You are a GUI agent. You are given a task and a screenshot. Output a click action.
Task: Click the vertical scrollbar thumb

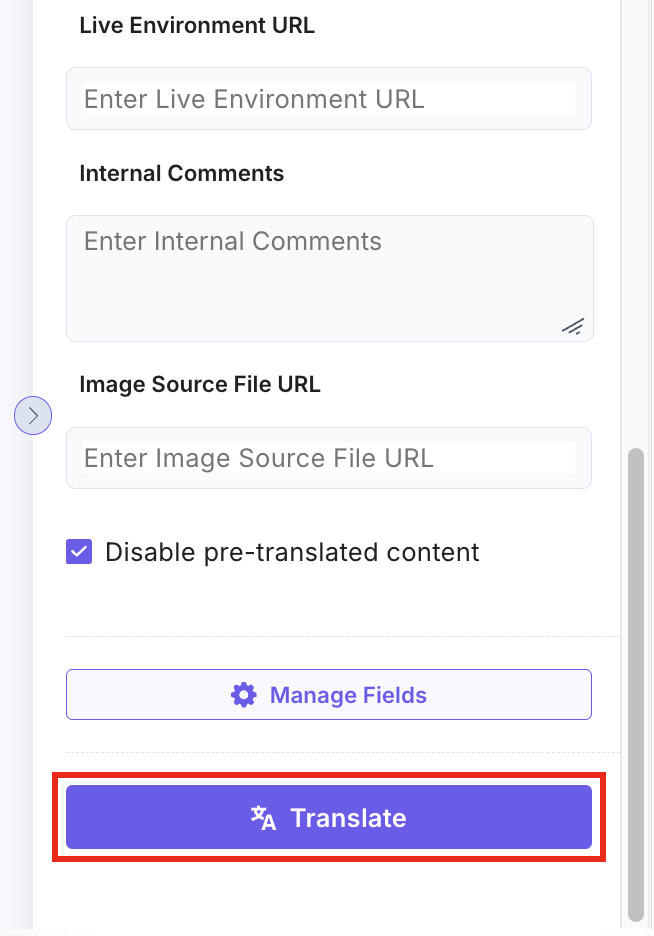(x=635, y=680)
